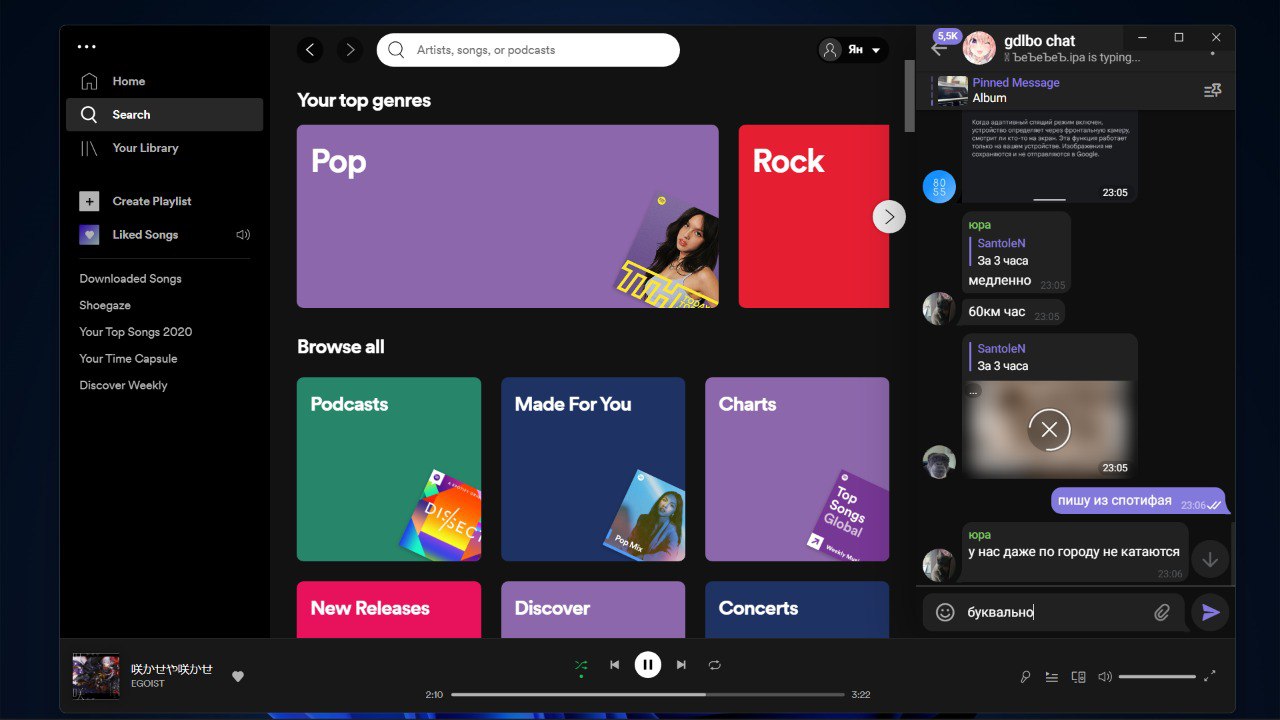Select Search in Spotify sidebar
The width and height of the screenshot is (1280, 720).
[164, 114]
